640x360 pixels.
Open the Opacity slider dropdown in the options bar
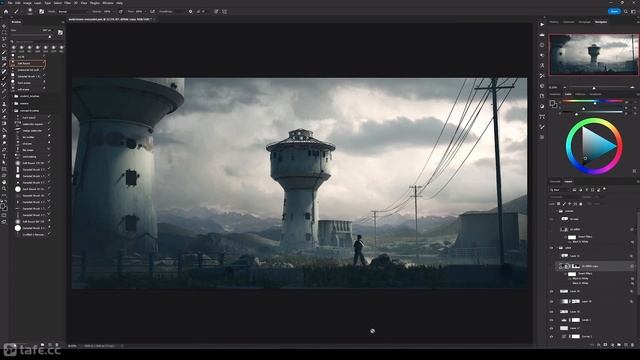pos(114,11)
